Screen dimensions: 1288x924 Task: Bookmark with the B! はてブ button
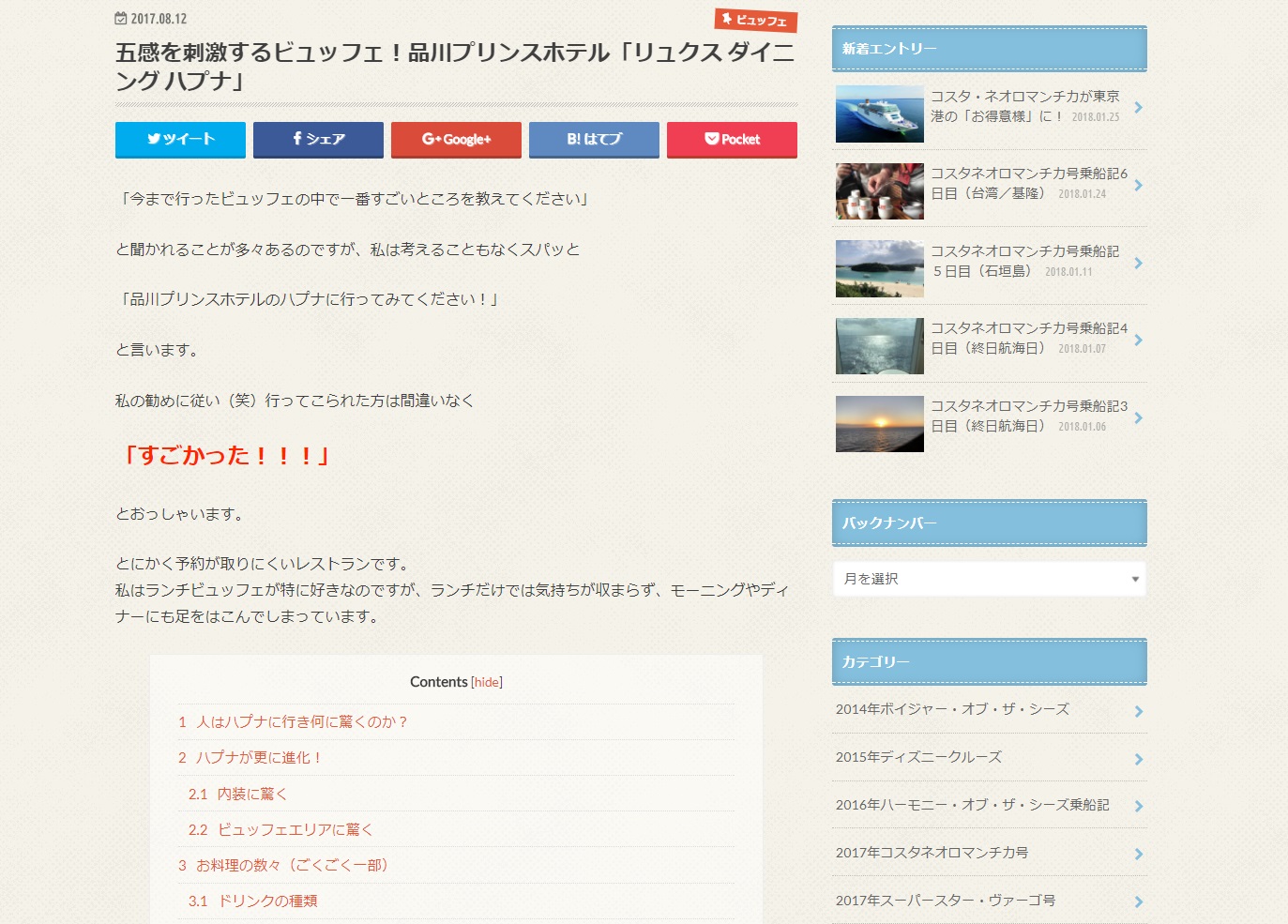(594, 139)
